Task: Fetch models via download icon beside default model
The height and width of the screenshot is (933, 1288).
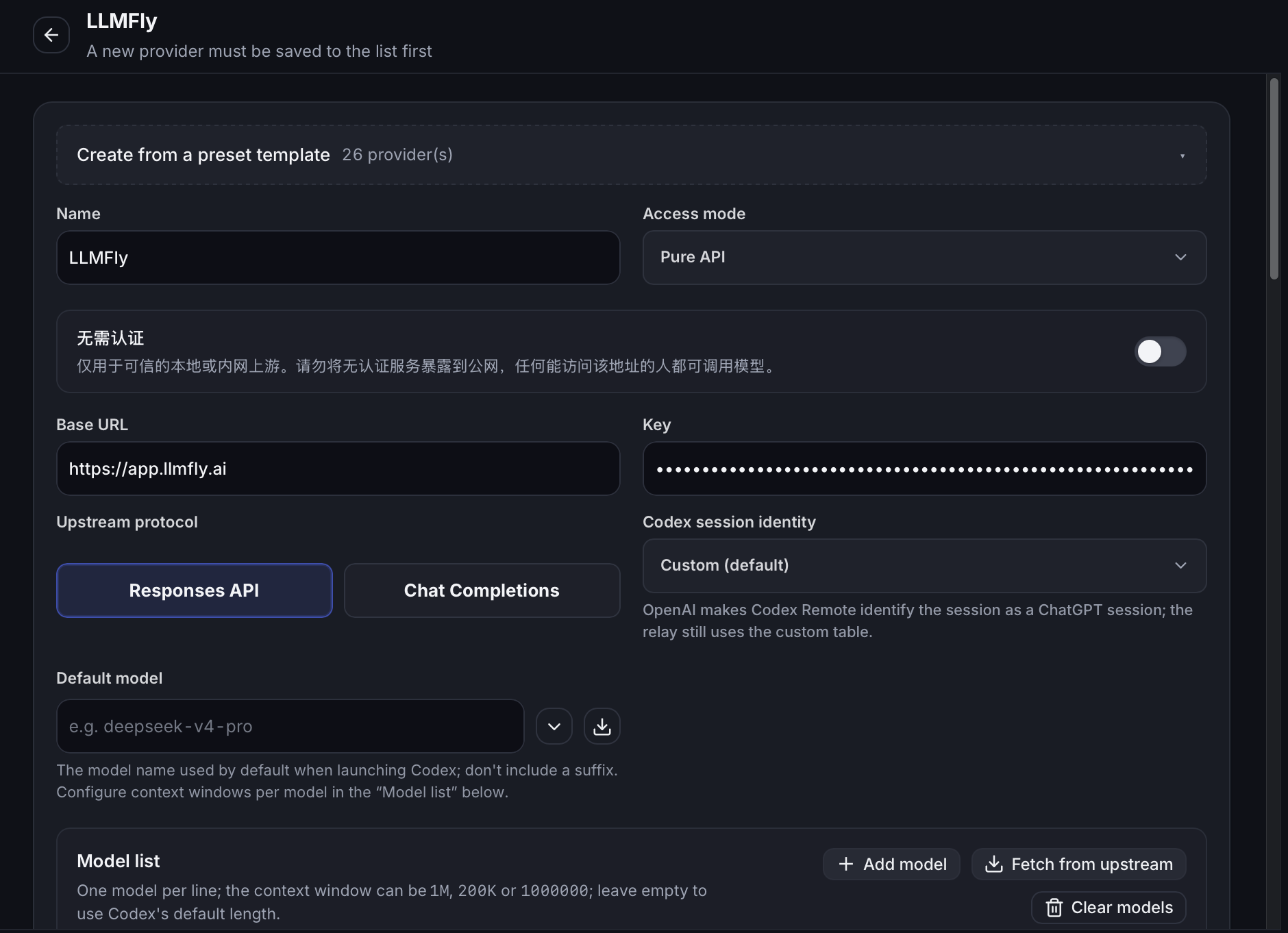Action: pyautogui.click(x=602, y=726)
